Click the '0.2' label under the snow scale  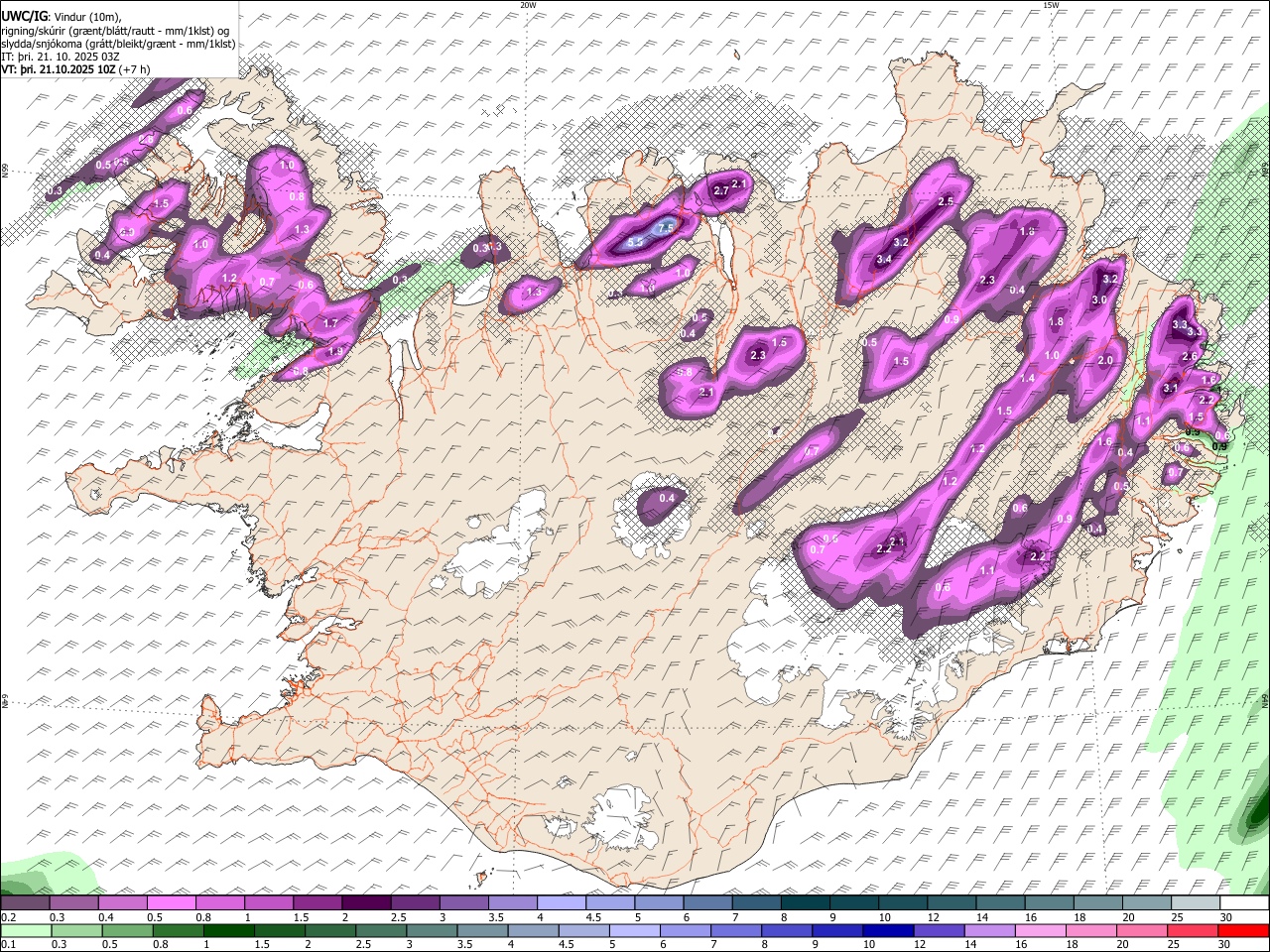9,918
